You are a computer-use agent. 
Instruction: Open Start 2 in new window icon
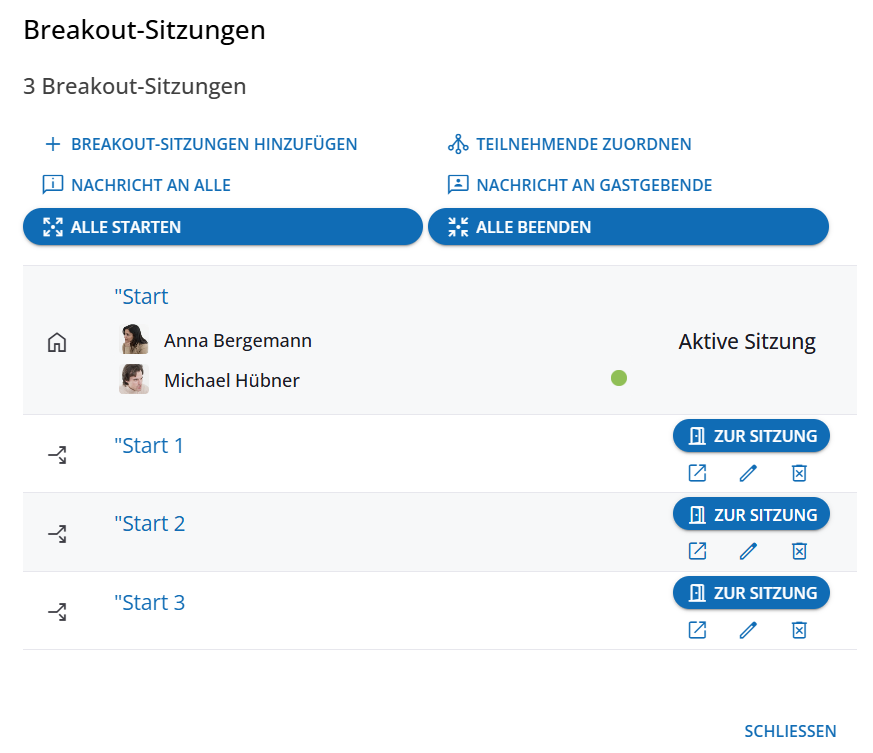697,551
